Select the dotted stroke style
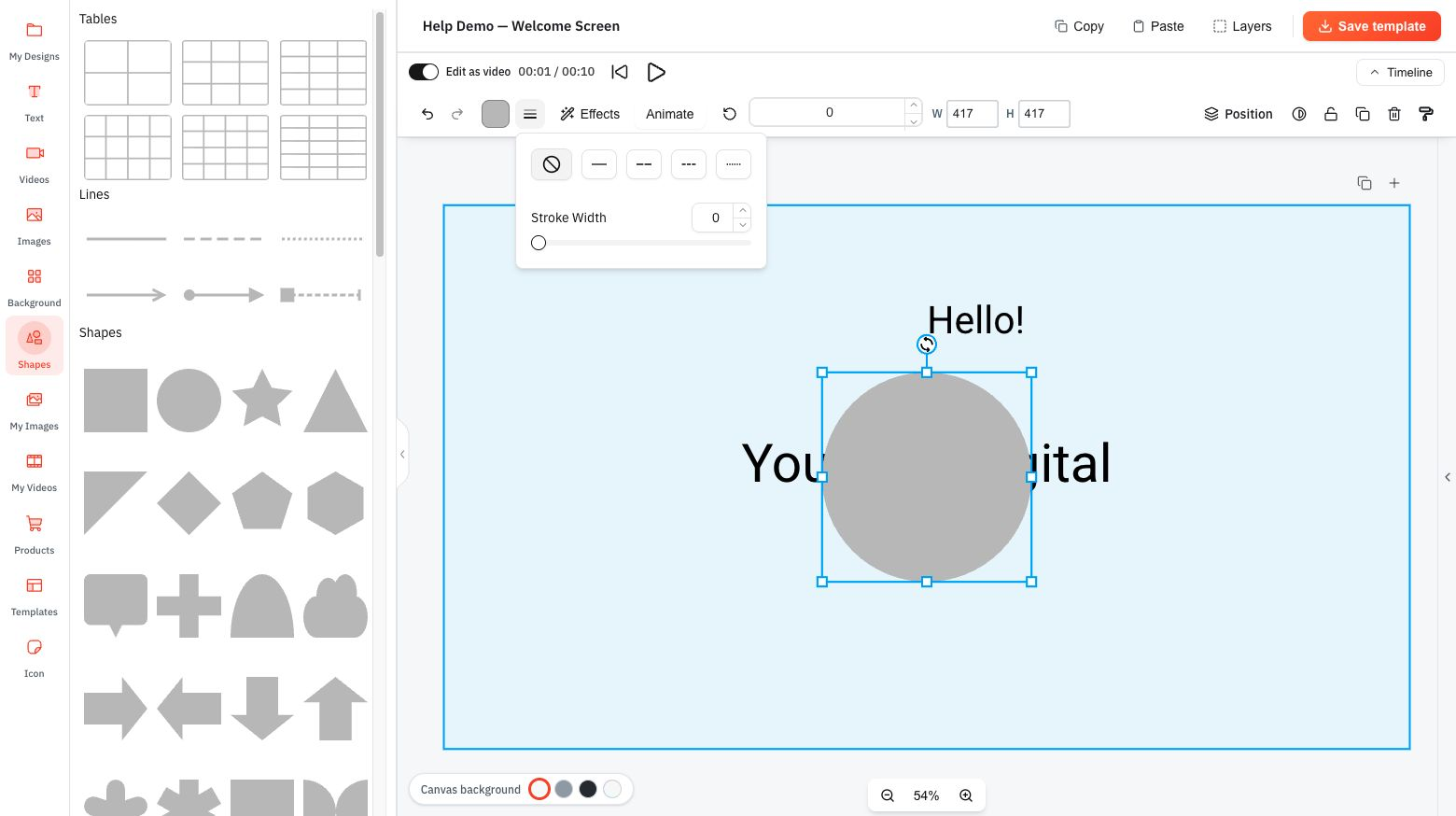1456x816 pixels. click(734, 164)
